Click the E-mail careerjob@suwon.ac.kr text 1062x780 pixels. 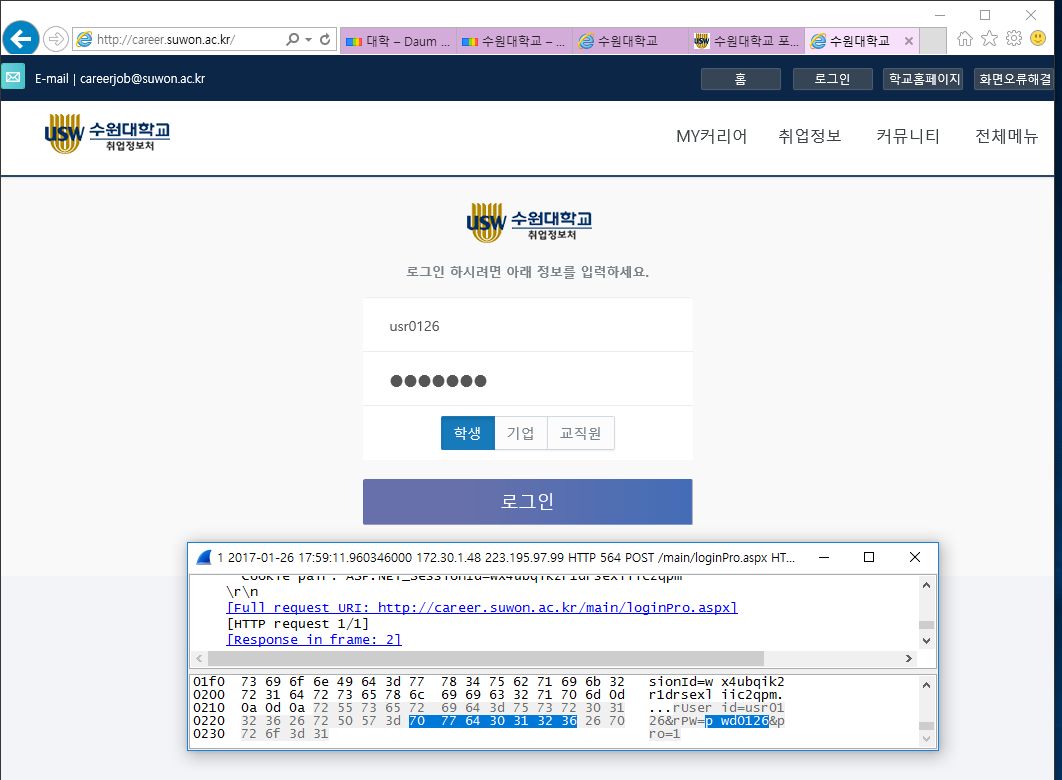[120, 79]
